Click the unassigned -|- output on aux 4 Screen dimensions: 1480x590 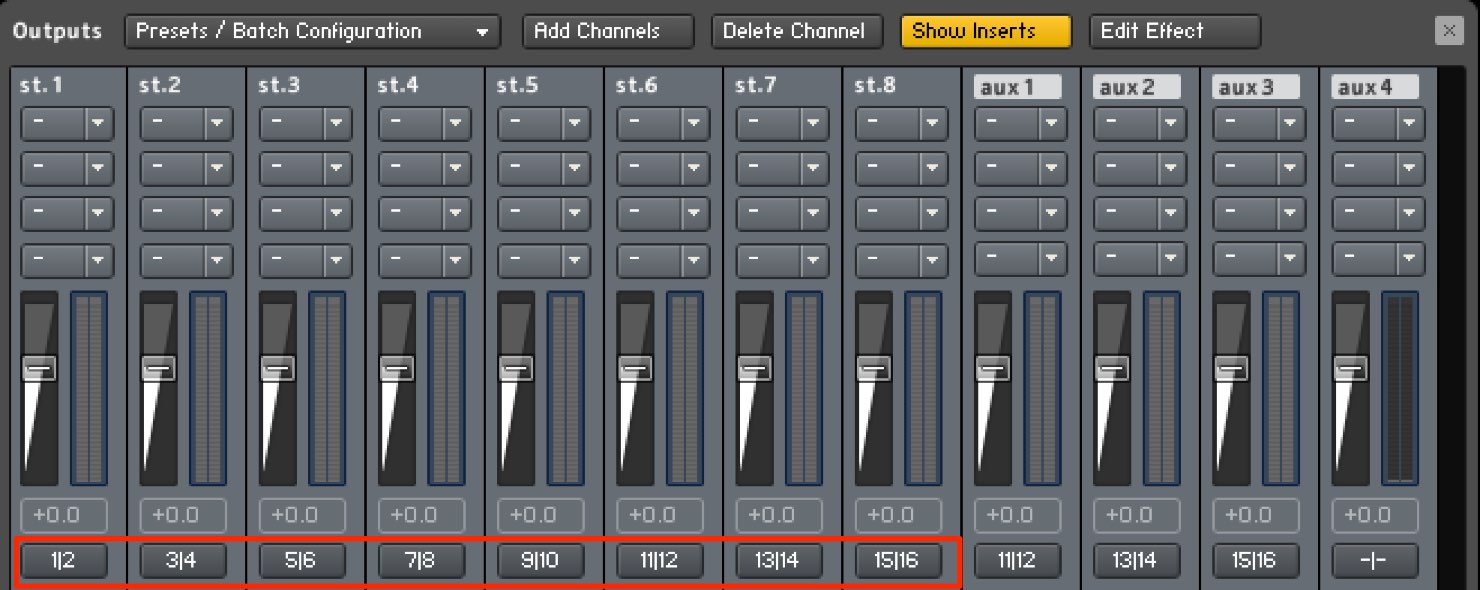(1376, 561)
